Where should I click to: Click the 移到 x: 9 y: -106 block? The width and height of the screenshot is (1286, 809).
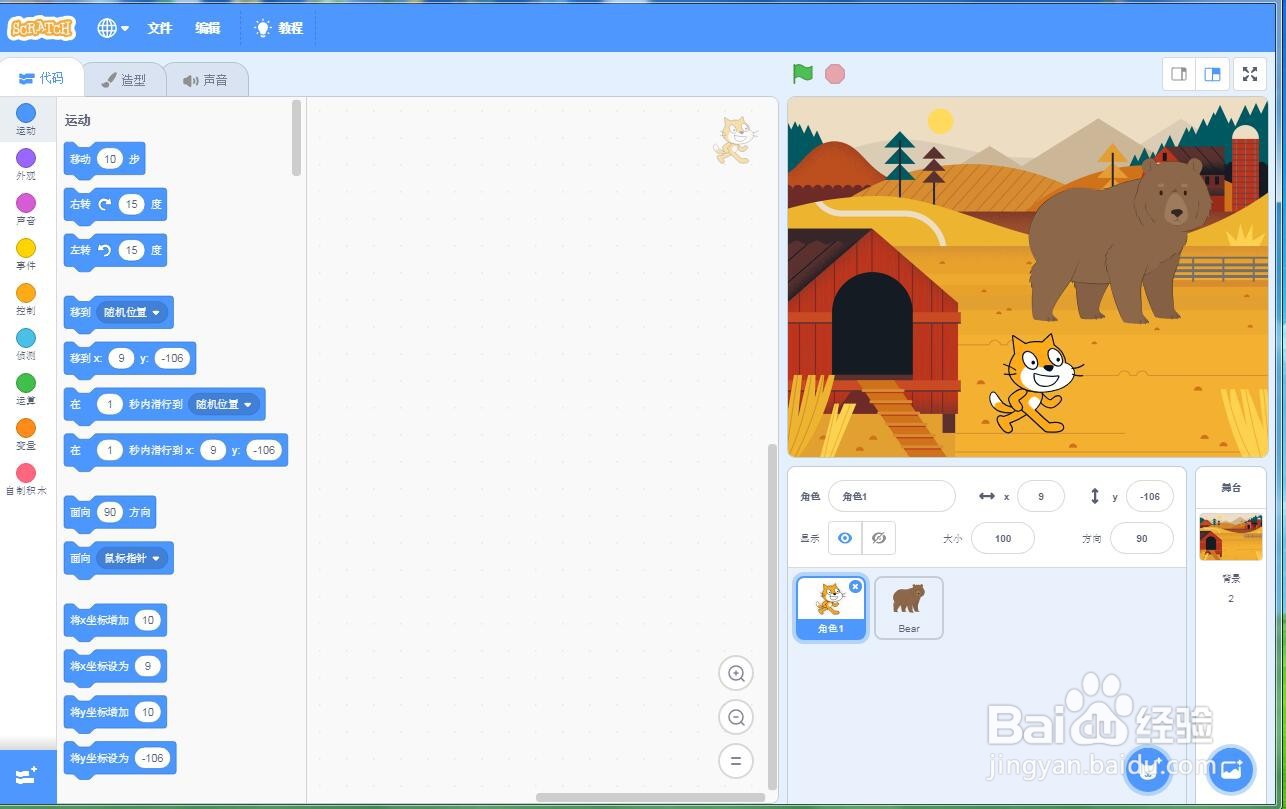click(x=130, y=358)
